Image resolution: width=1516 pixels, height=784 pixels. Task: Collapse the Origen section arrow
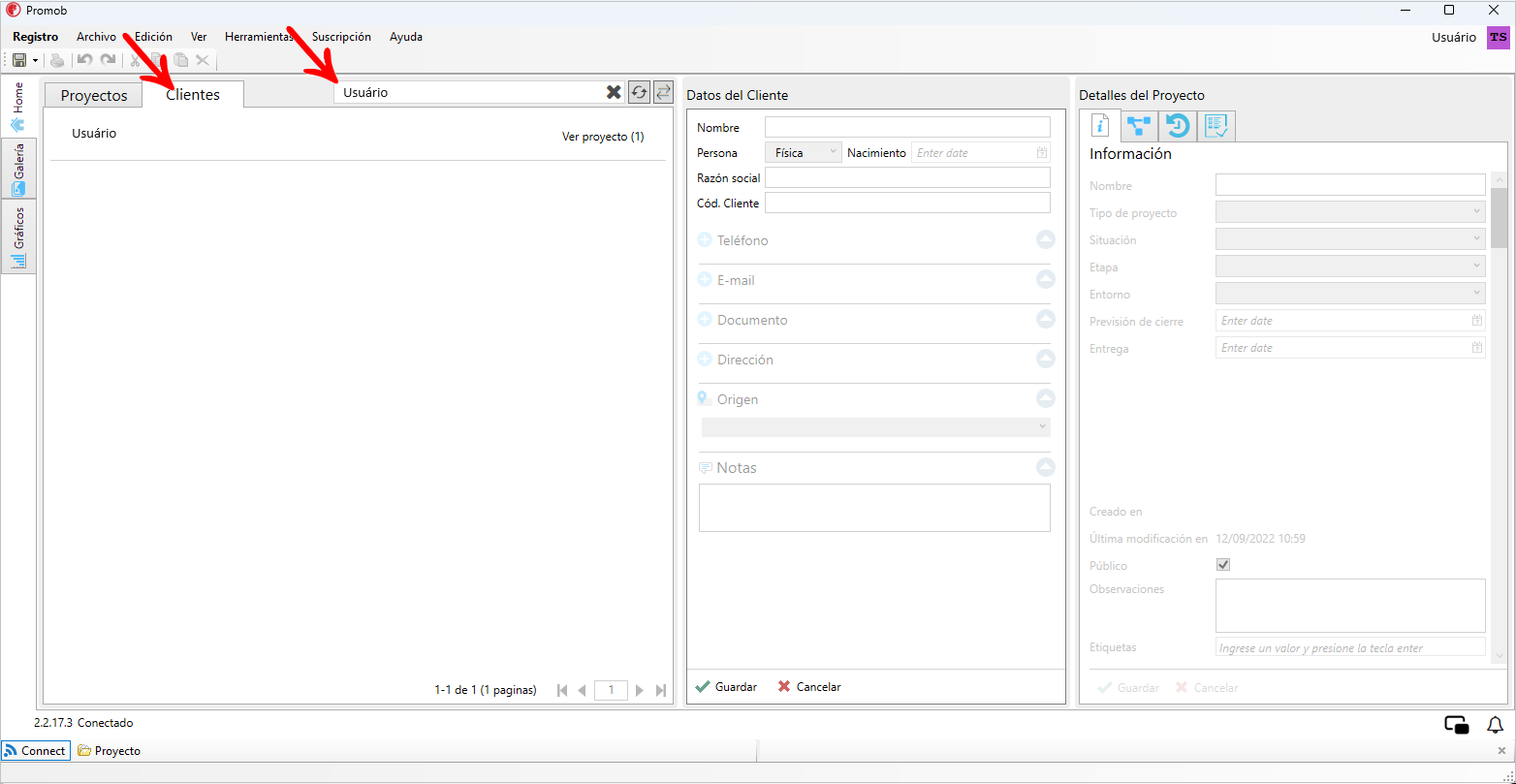1045,398
